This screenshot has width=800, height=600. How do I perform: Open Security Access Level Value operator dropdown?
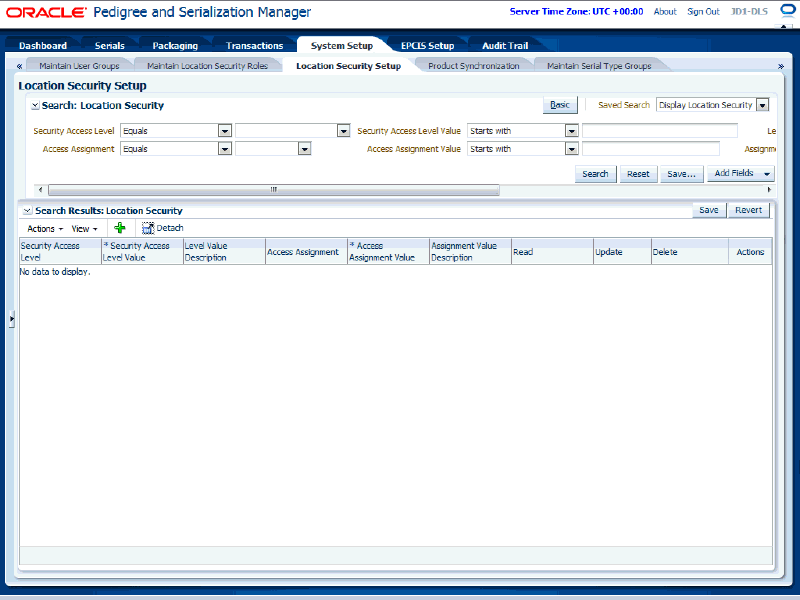[572, 131]
